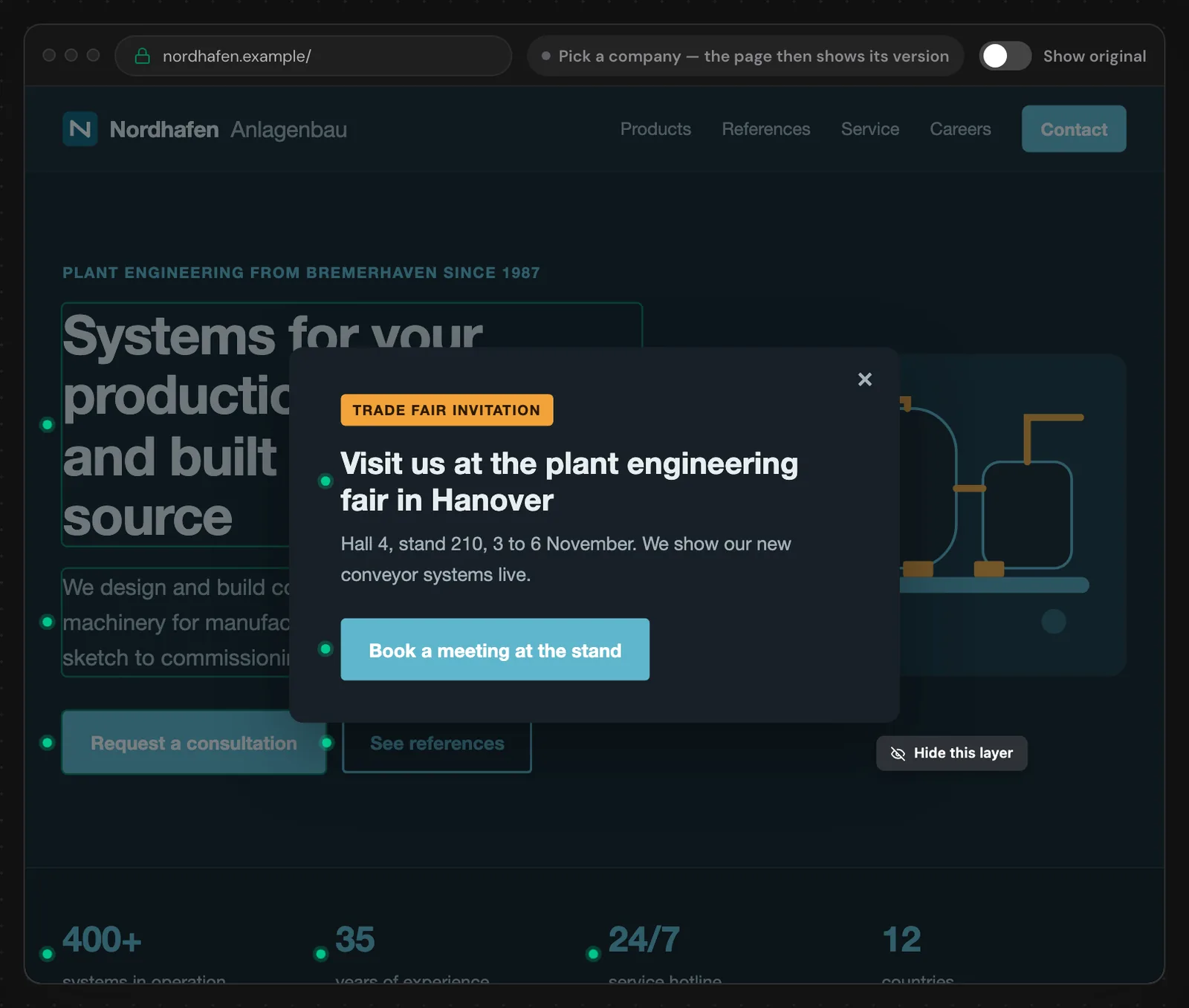The width and height of the screenshot is (1189, 1008).
Task: Click the machinery illustration image
Action: coord(1013,514)
